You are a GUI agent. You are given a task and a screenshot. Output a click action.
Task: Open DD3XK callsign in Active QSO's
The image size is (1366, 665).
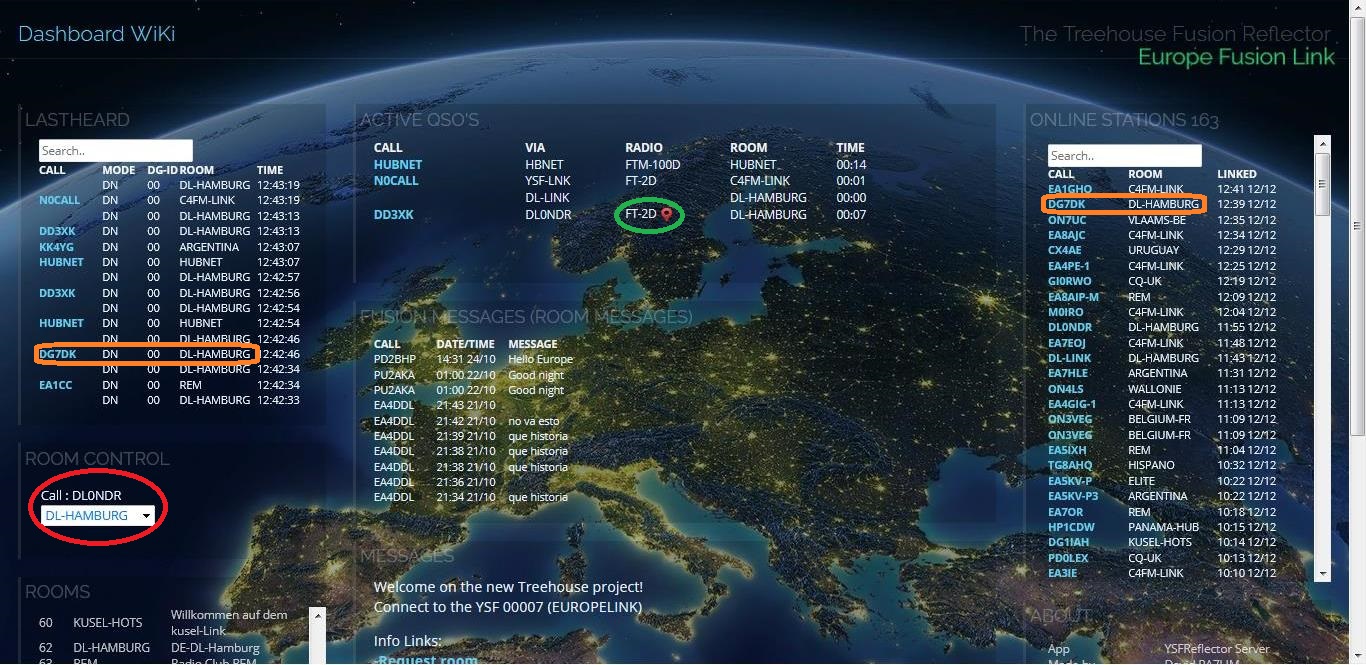coord(393,214)
